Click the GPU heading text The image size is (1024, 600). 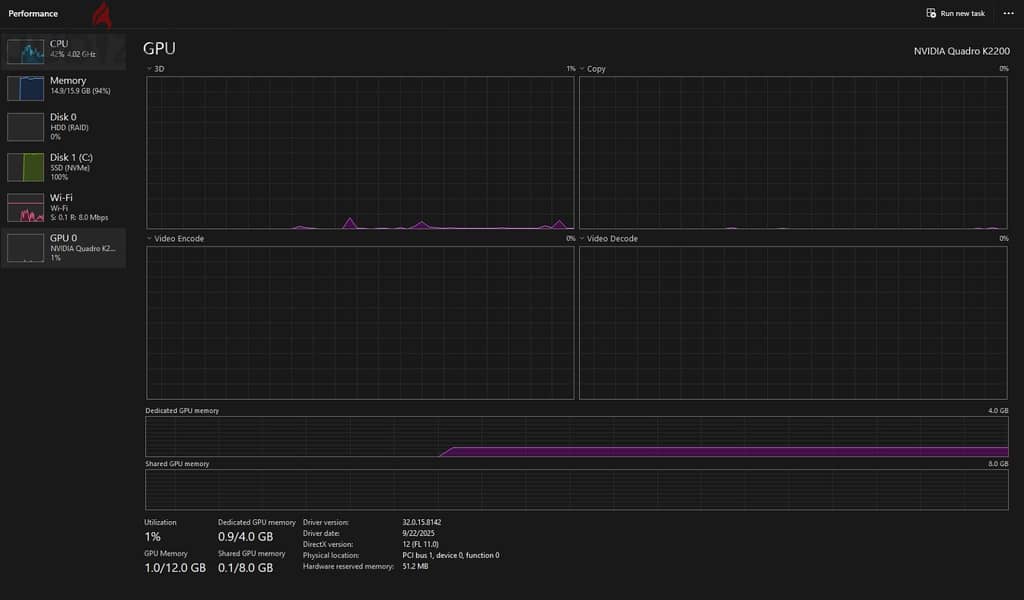[159, 48]
